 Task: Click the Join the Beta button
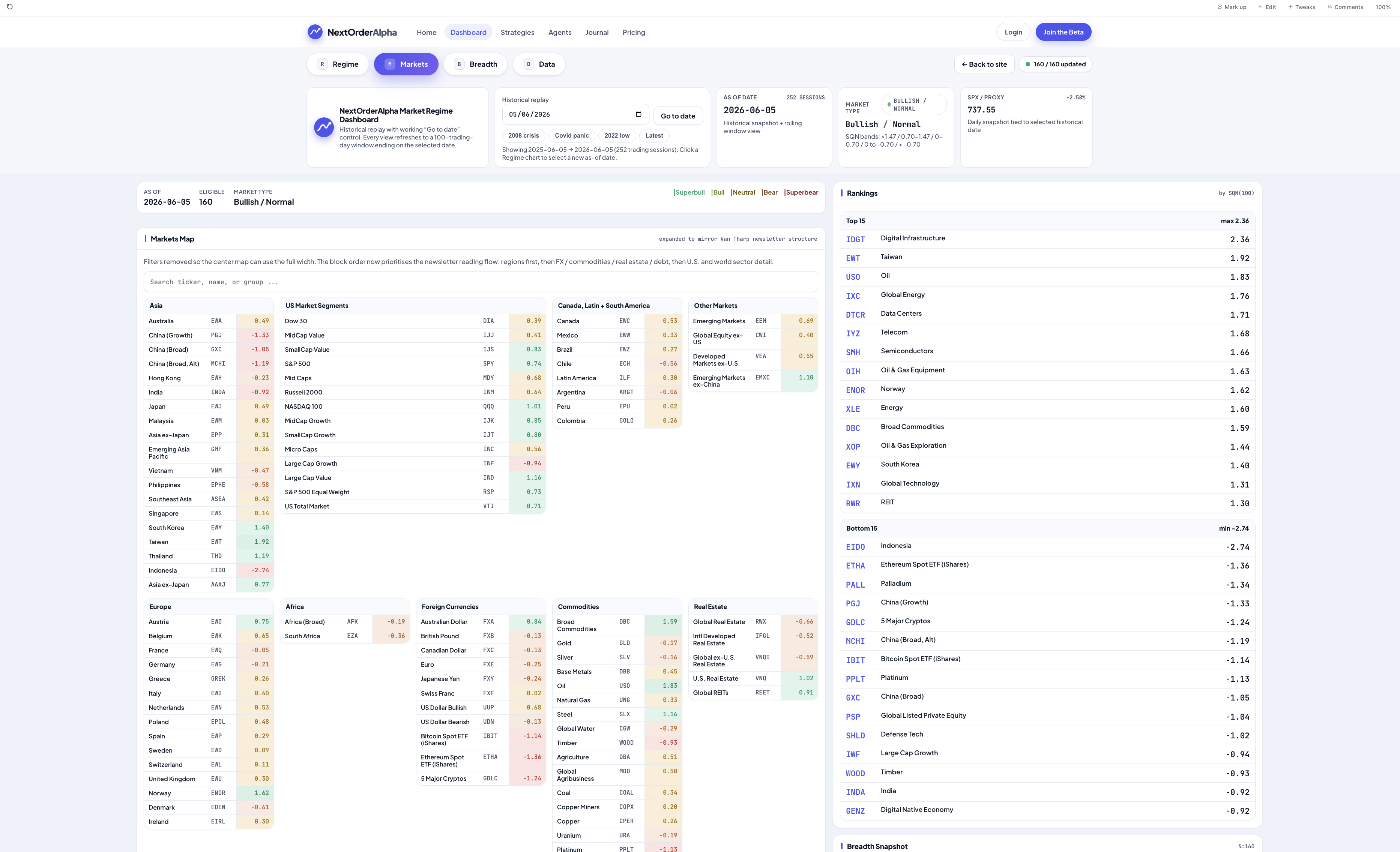pos(1063,32)
